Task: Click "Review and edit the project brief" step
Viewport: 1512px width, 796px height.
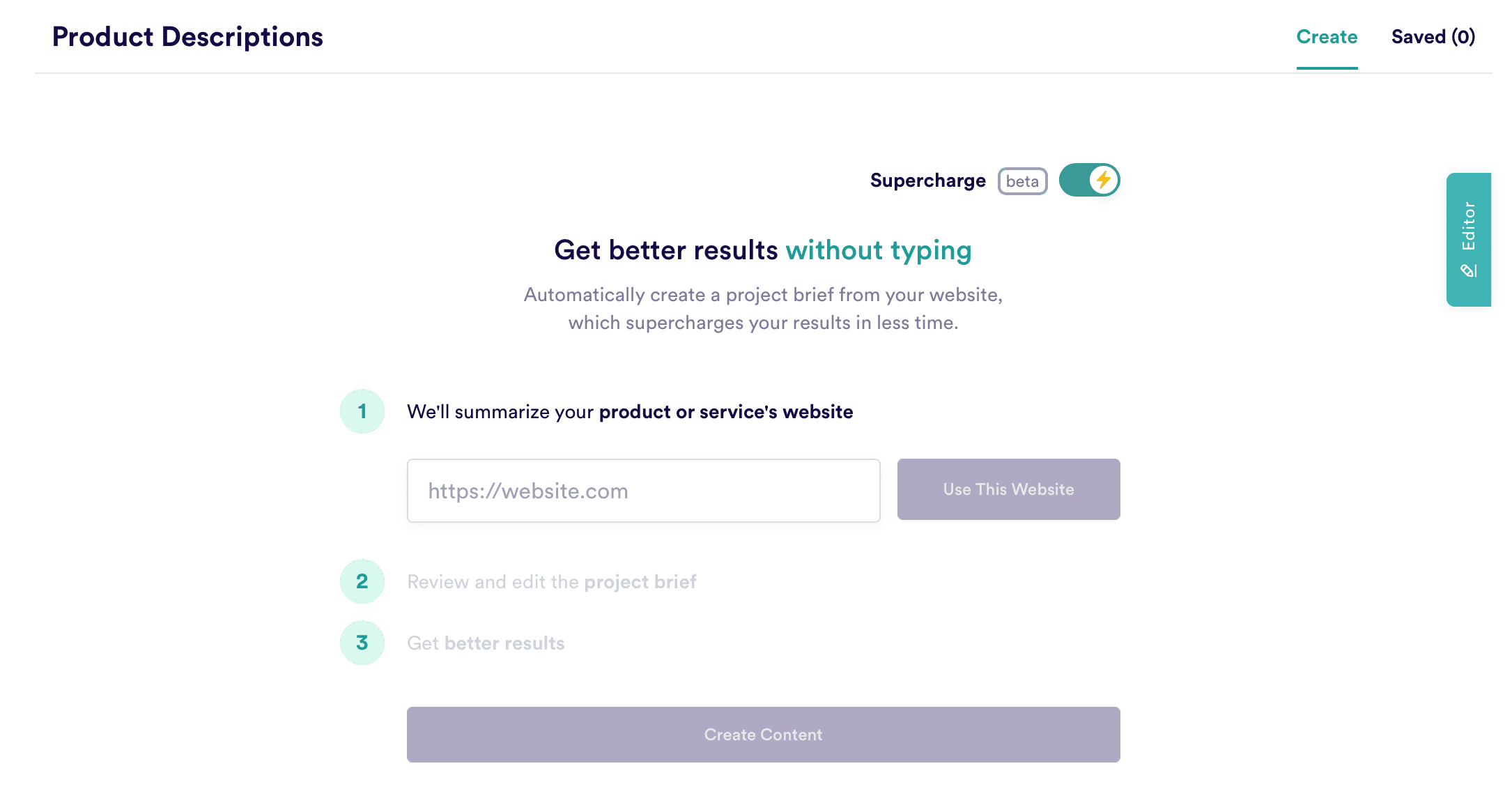Action: [551, 582]
